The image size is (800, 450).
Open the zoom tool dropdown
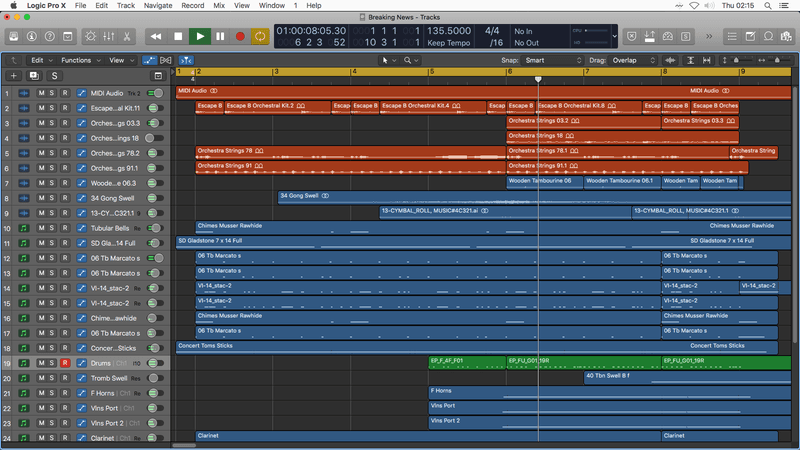pyautogui.click(x=411, y=60)
